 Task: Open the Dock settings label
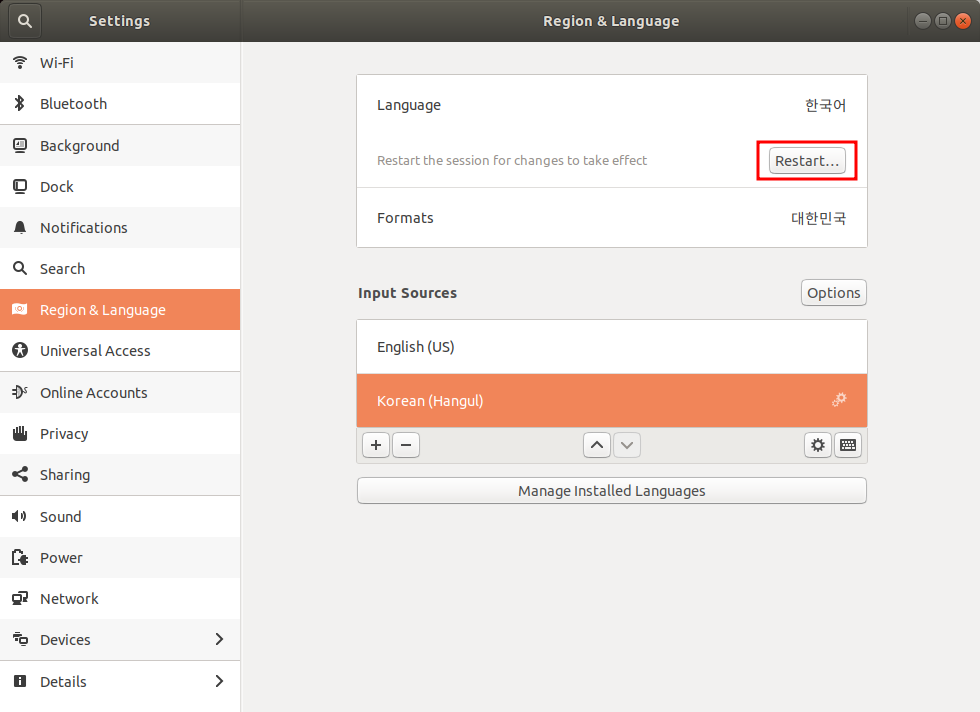[57, 187]
